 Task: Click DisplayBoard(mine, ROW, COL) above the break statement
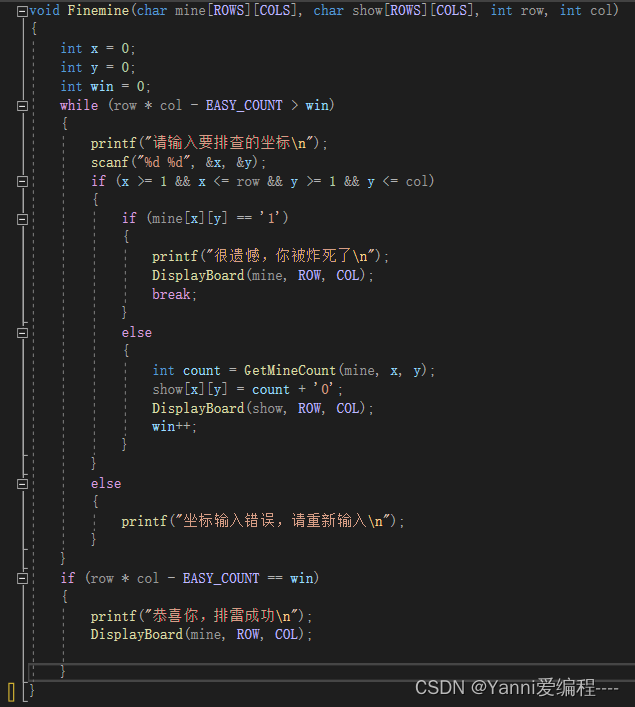263,275
